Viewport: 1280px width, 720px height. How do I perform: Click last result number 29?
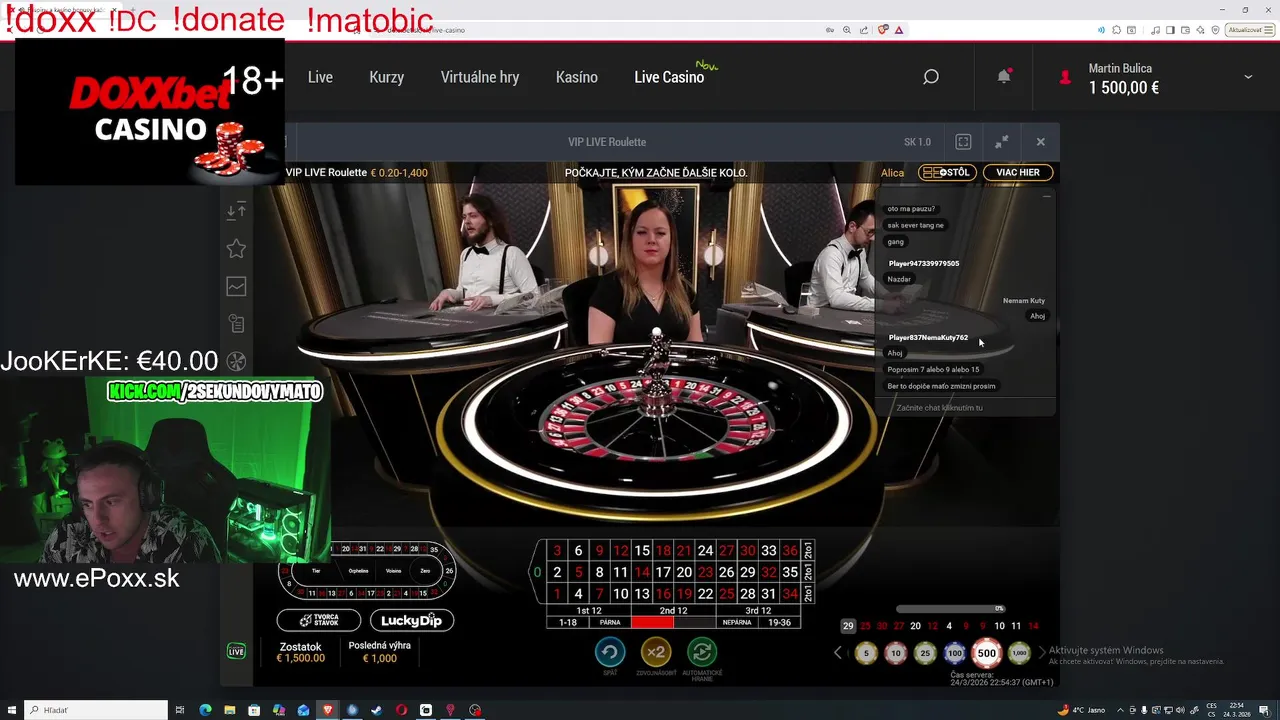coord(848,626)
